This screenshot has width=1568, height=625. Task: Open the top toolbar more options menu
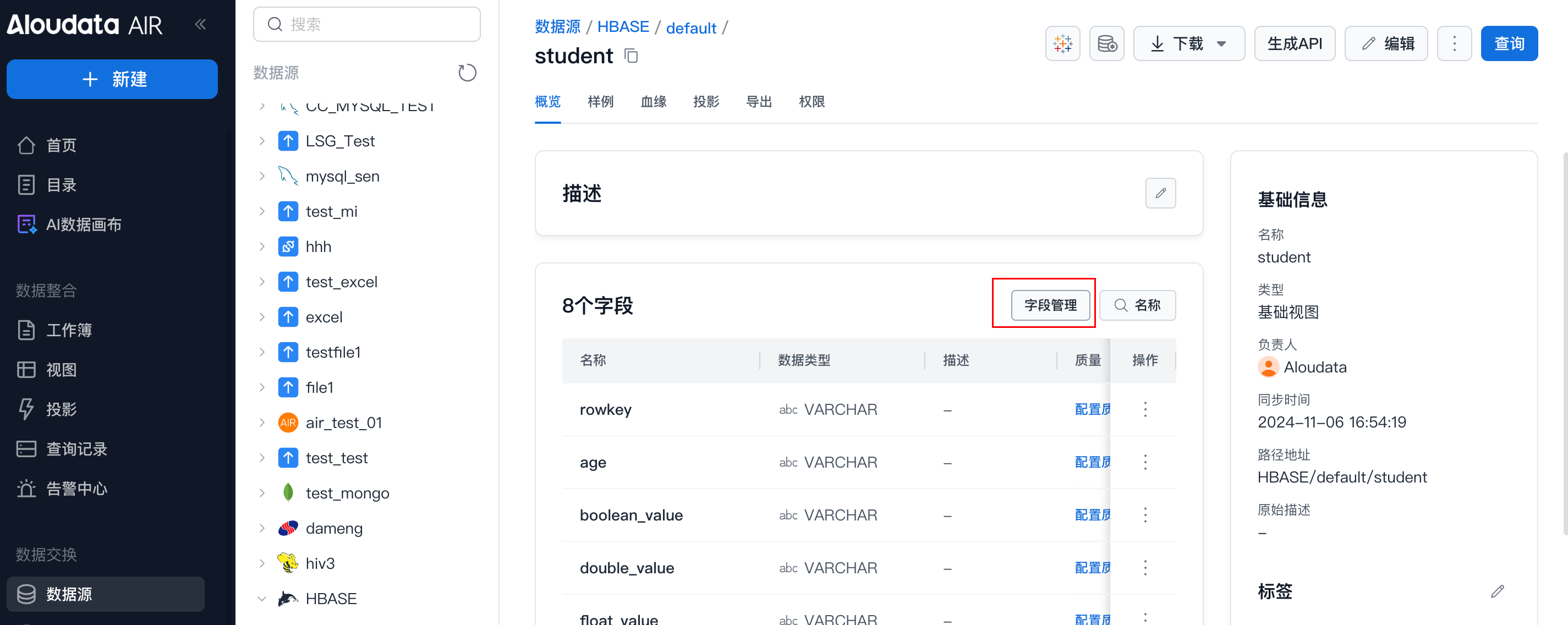[1454, 44]
